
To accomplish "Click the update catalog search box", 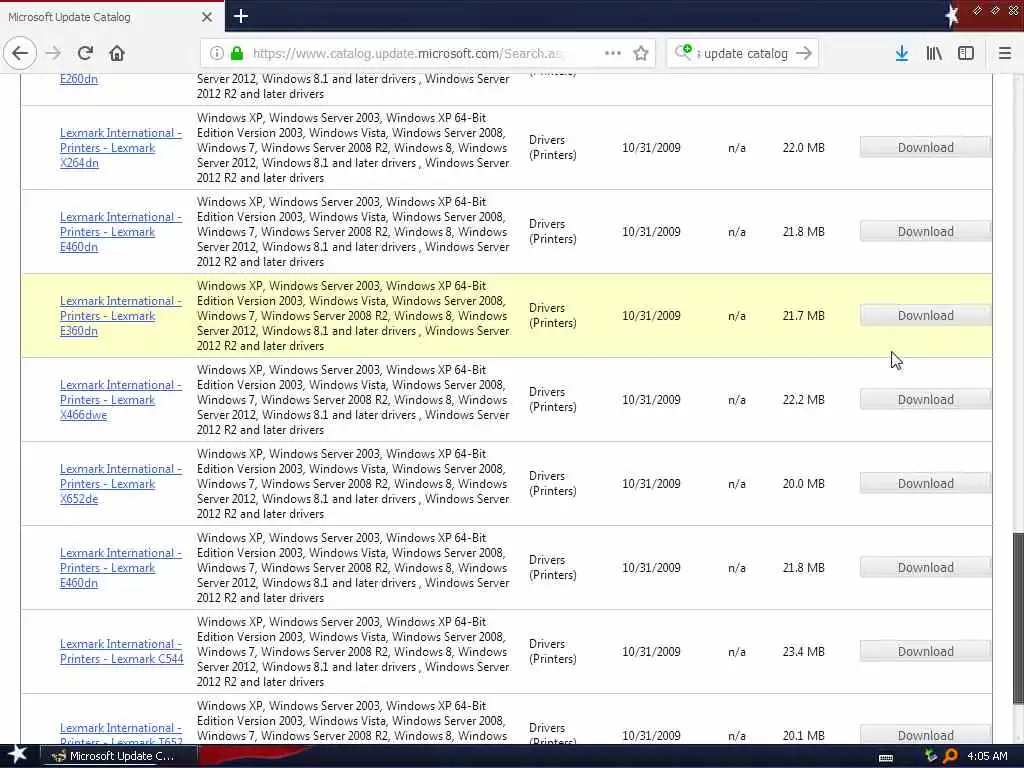I will pos(744,53).
